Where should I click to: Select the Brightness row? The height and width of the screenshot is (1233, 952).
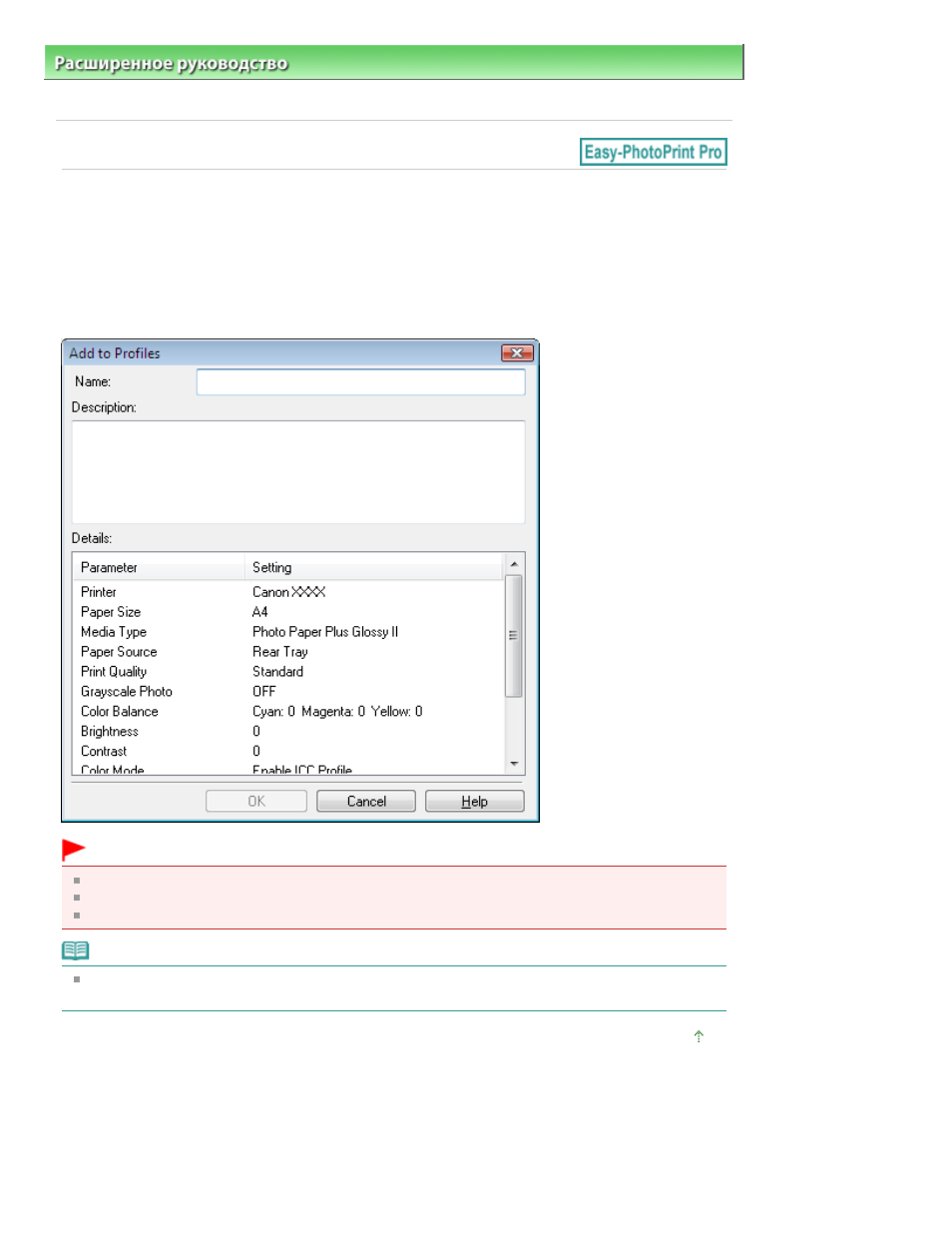click(x=288, y=732)
